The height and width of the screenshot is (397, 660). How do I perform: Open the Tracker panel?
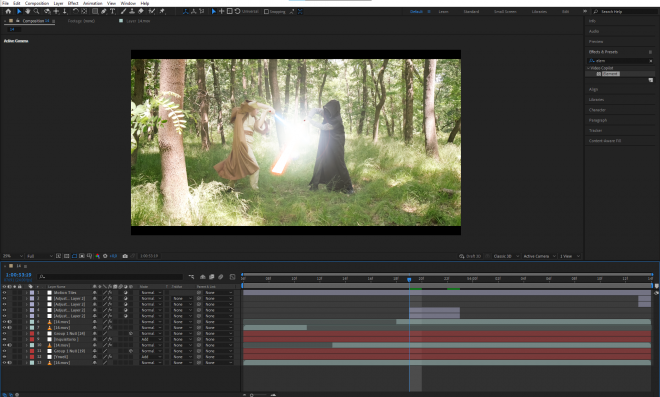click(595, 131)
